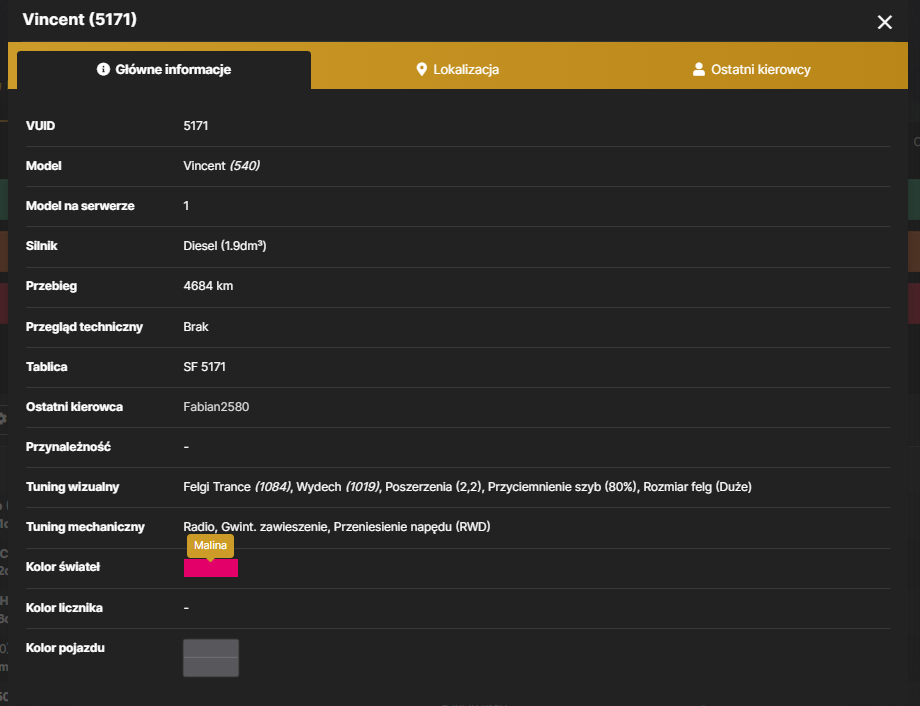The width and height of the screenshot is (920, 706).
Task: Select the VUID value 5171
Action: click(195, 126)
